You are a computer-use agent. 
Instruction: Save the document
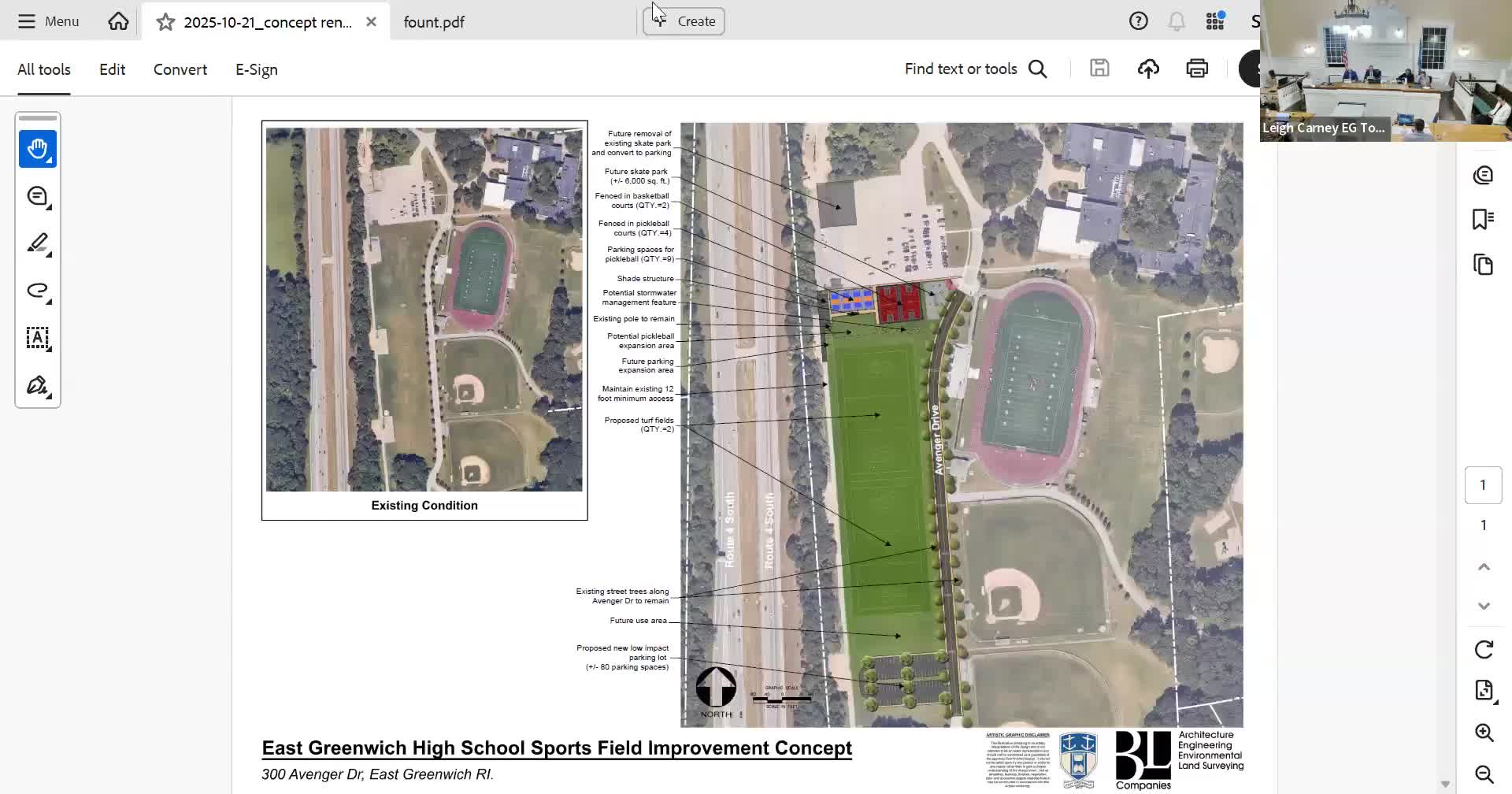pos(1099,69)
